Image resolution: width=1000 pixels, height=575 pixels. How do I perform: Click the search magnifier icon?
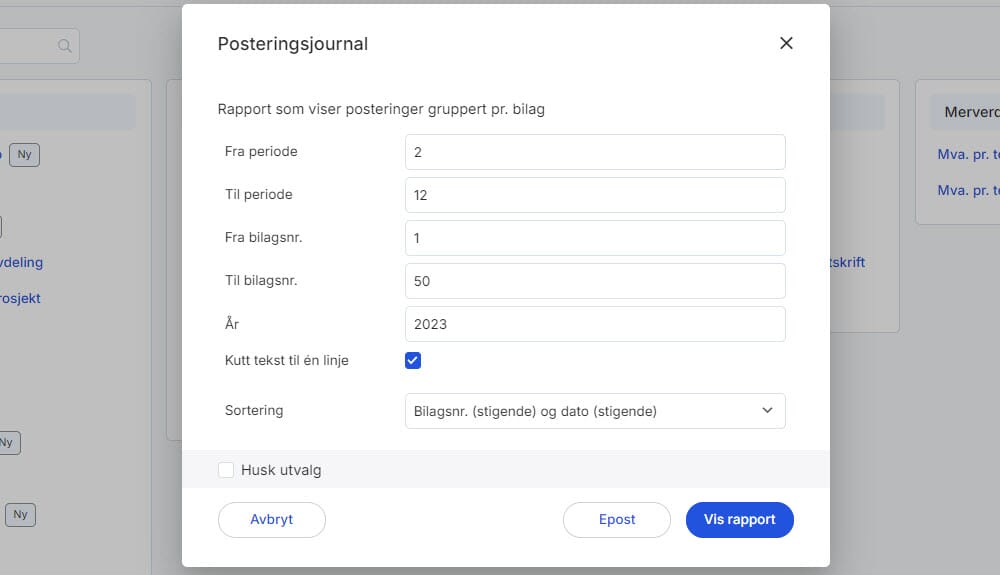point(65,46)
